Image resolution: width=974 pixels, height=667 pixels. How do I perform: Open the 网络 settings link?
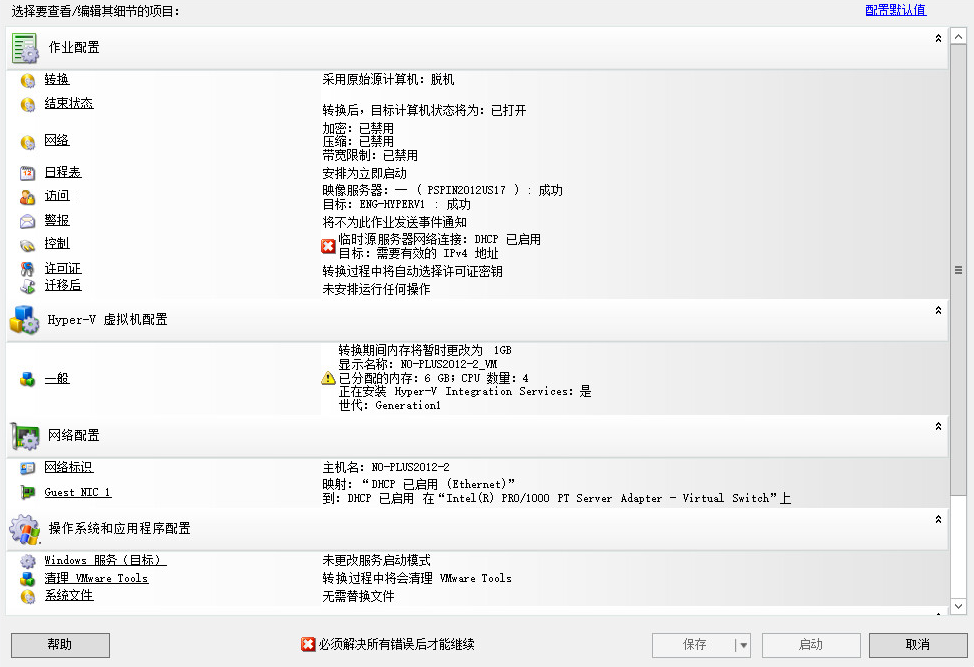click(x=57, y=140)
